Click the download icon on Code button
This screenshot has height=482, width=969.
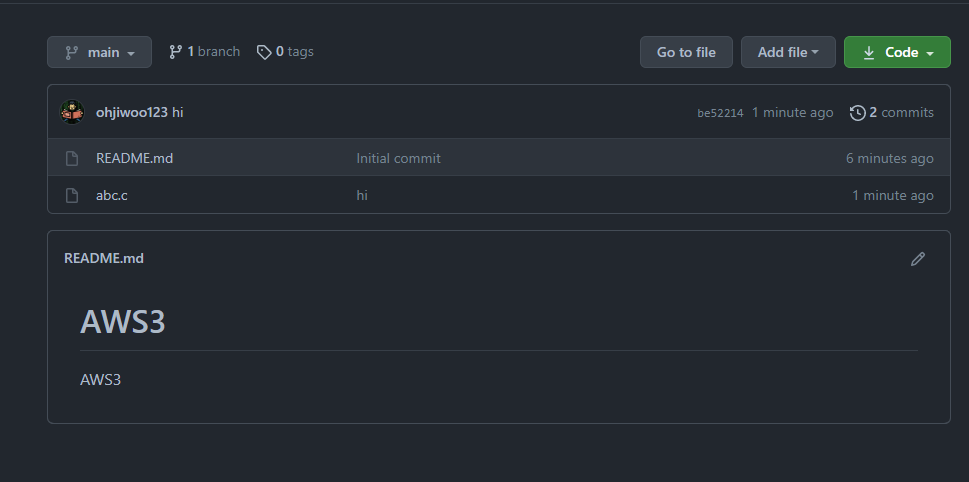(869, 53)
